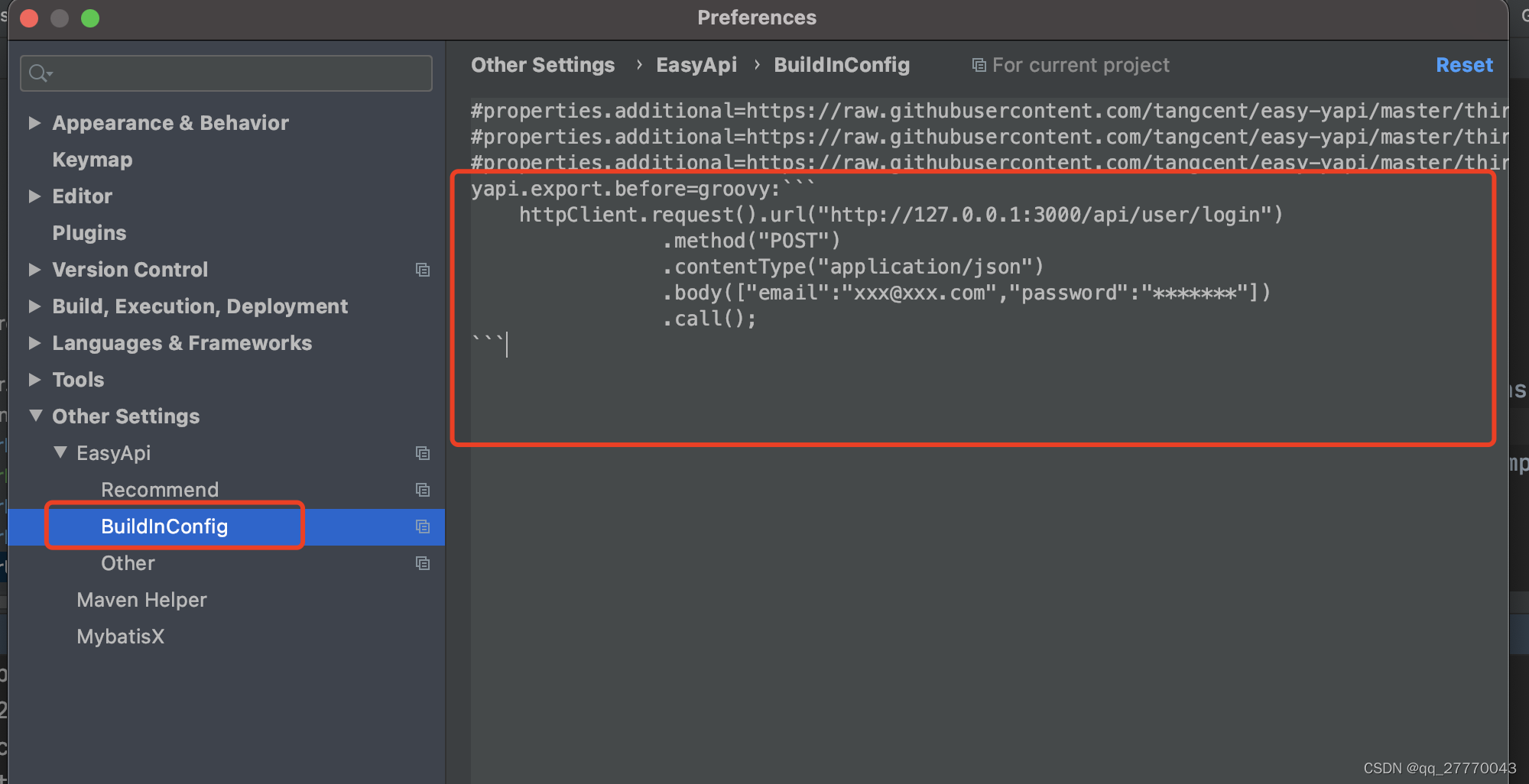Select the Tools label

[78, 380]
